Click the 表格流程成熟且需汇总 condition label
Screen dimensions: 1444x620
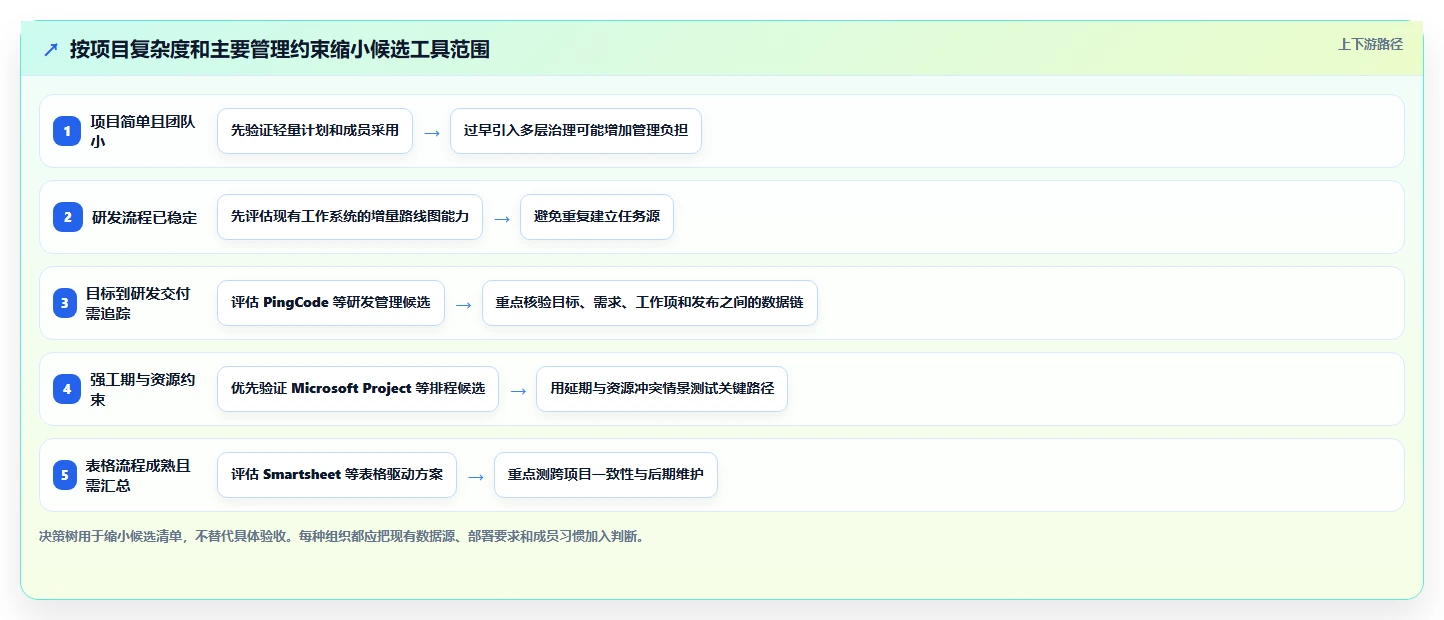pos(138,475)
